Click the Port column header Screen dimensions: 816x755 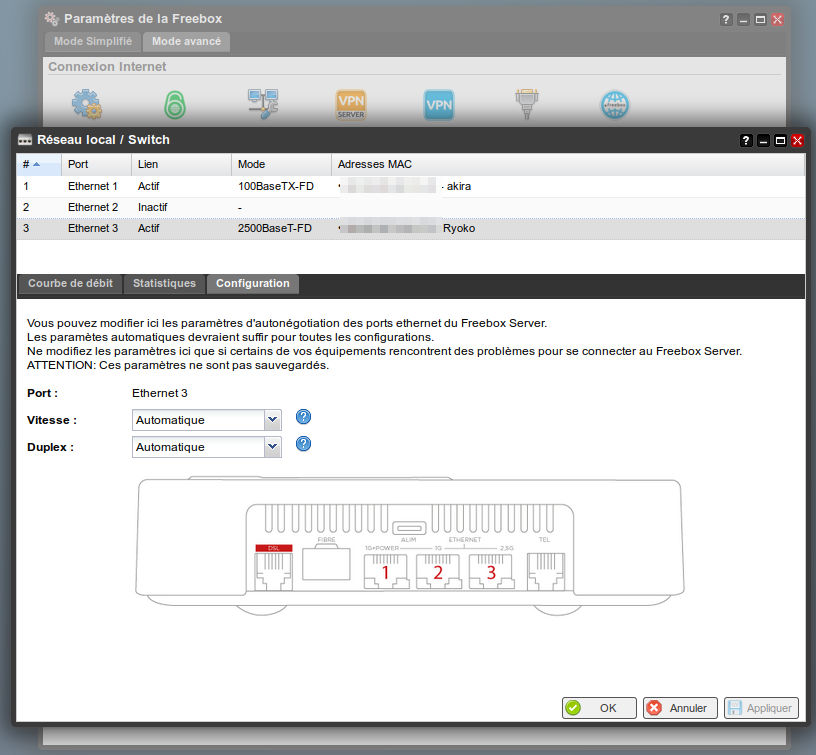point(96,164)
